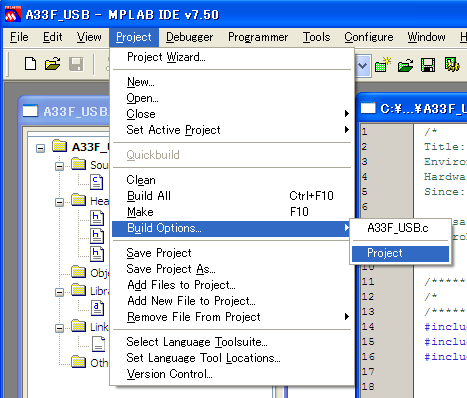Open the View menu
The image size is (467, 398).
(x=89, y=37)
